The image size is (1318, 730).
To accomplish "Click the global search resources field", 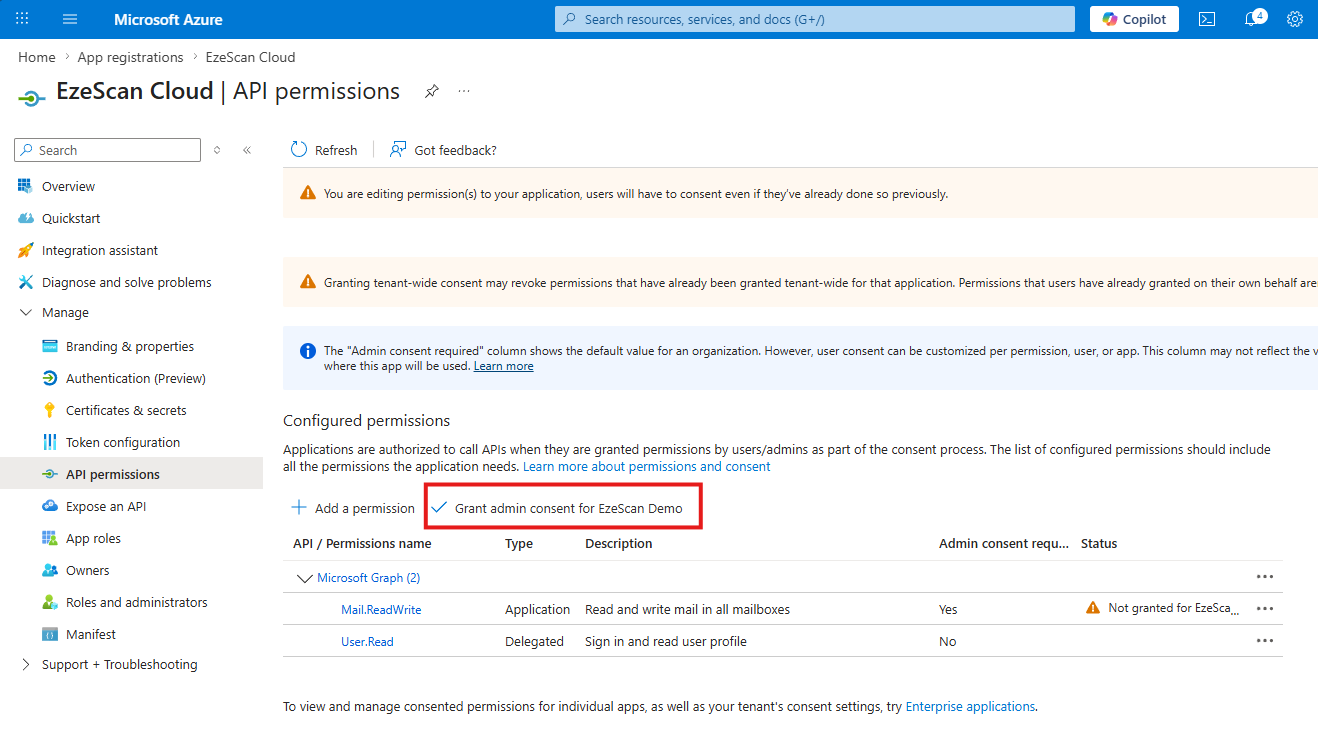I will pos(815,19).
